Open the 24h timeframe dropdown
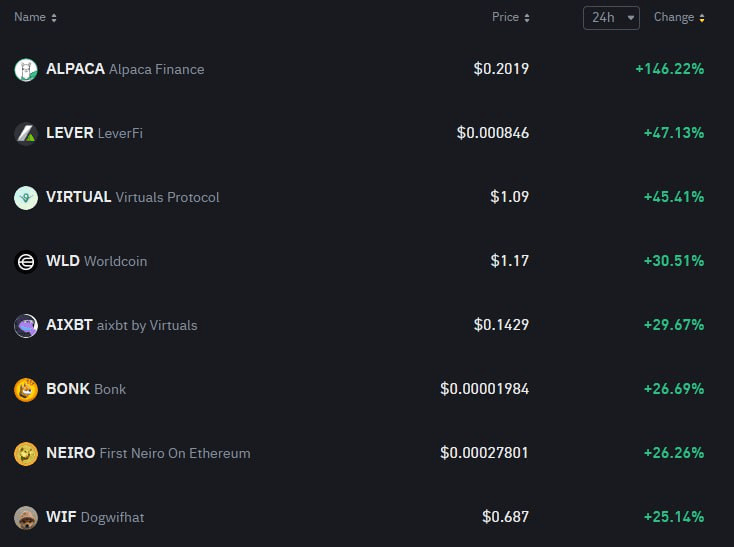 (611, 18)
